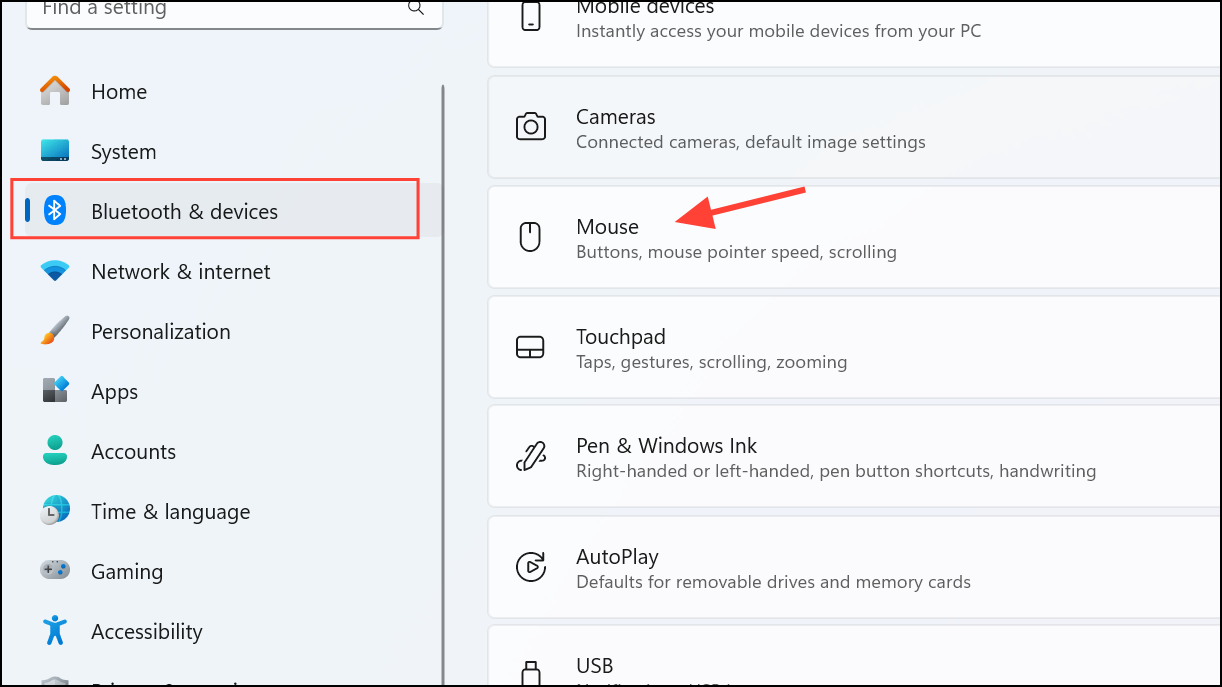Open Touchpad settings via its icon
Viewport: 1222px width, 687px height.
tap(530, 346)
